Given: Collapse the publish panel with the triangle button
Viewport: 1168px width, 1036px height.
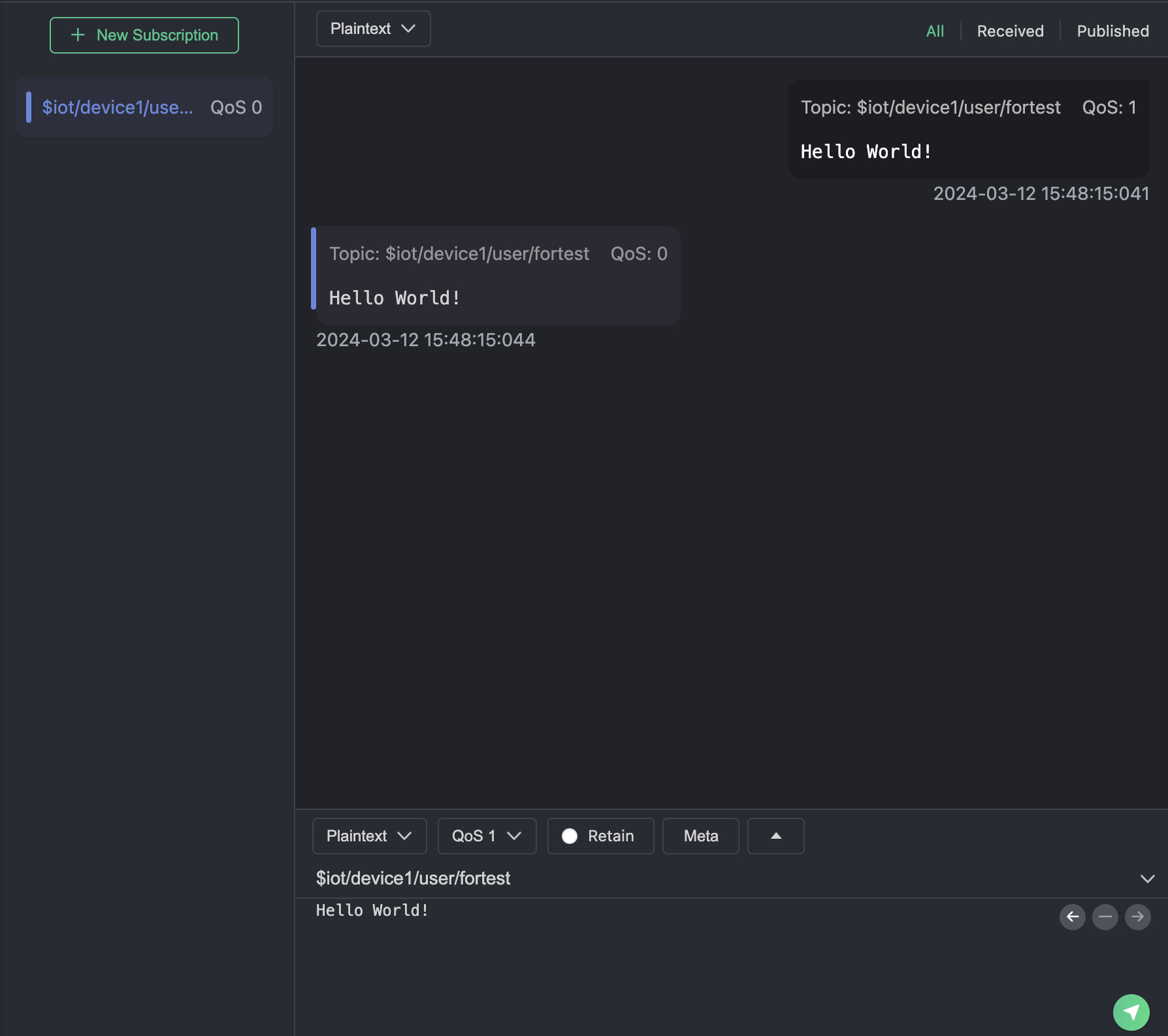Looking at the screenshot, I should pyautogui.click(x=775, y=836).
